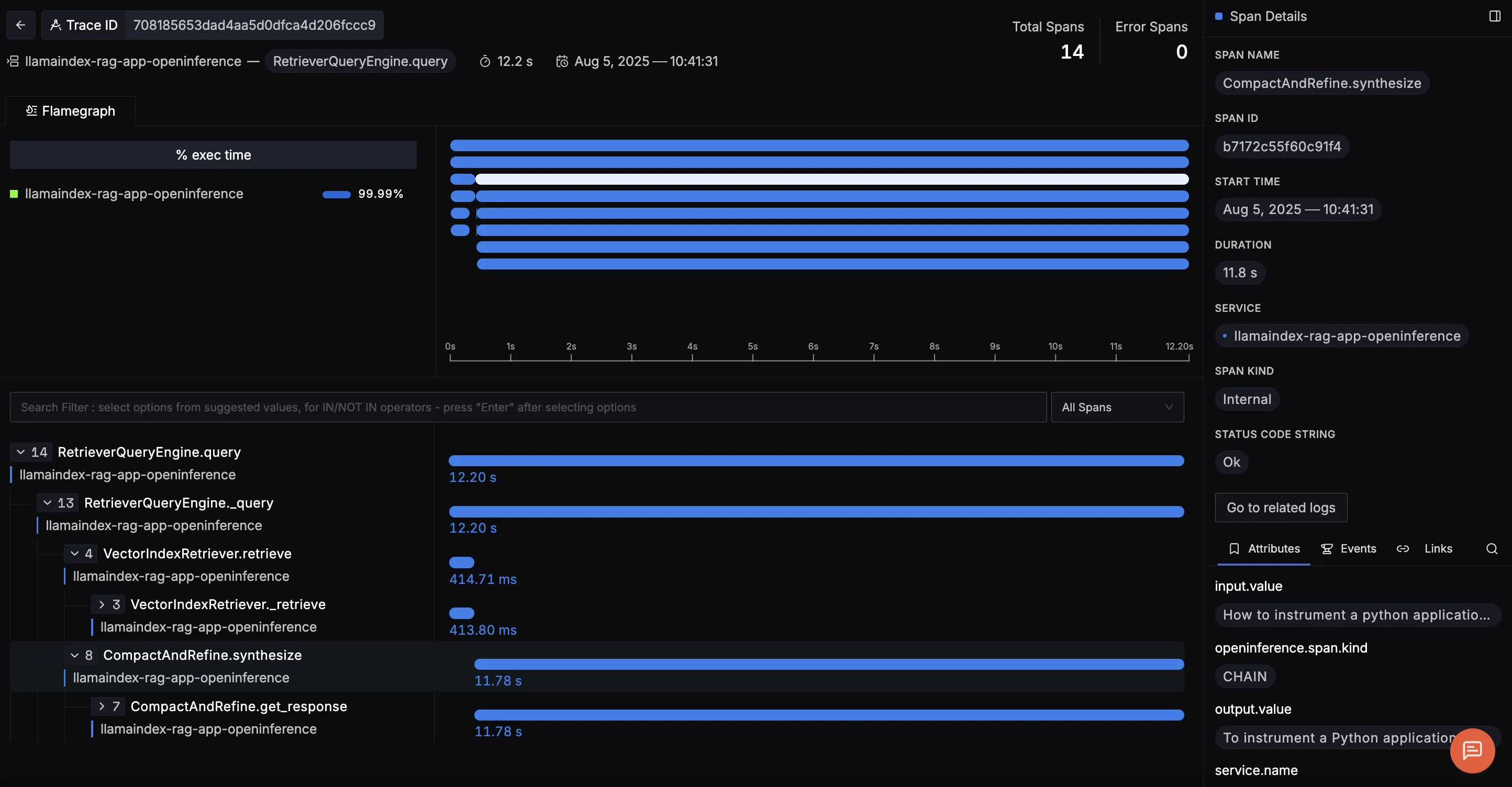The height and width of the screenshot is (787, 1512).
Task: Click the Trace ID person icon
Action: pyautogui.click(x=56, y=25)
